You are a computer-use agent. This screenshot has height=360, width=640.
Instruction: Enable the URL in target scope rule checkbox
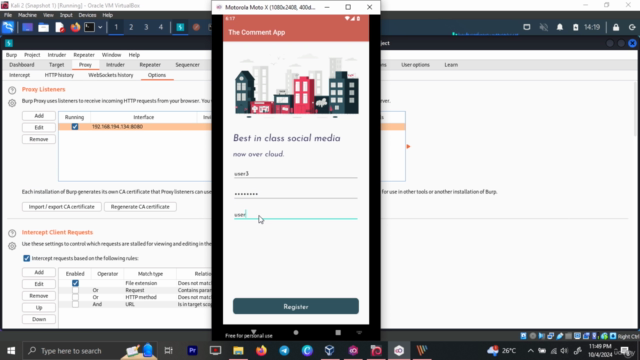75,304
